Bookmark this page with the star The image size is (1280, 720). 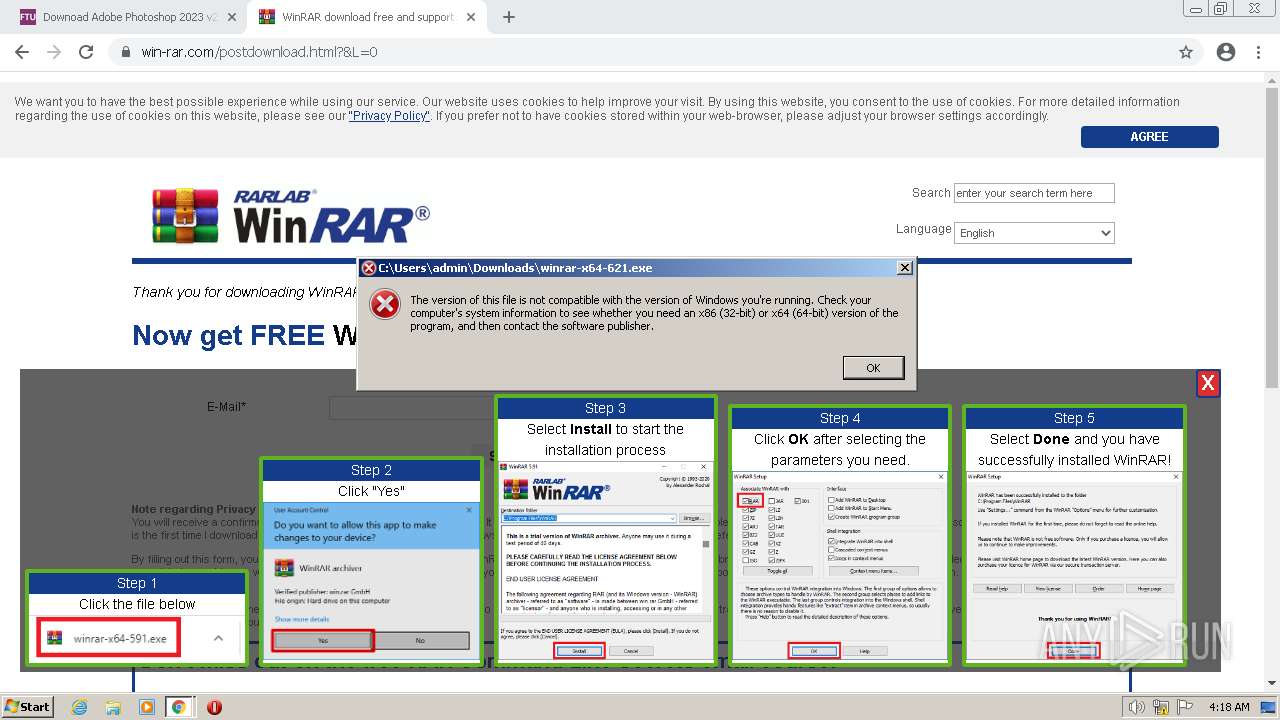[1186, 52]
